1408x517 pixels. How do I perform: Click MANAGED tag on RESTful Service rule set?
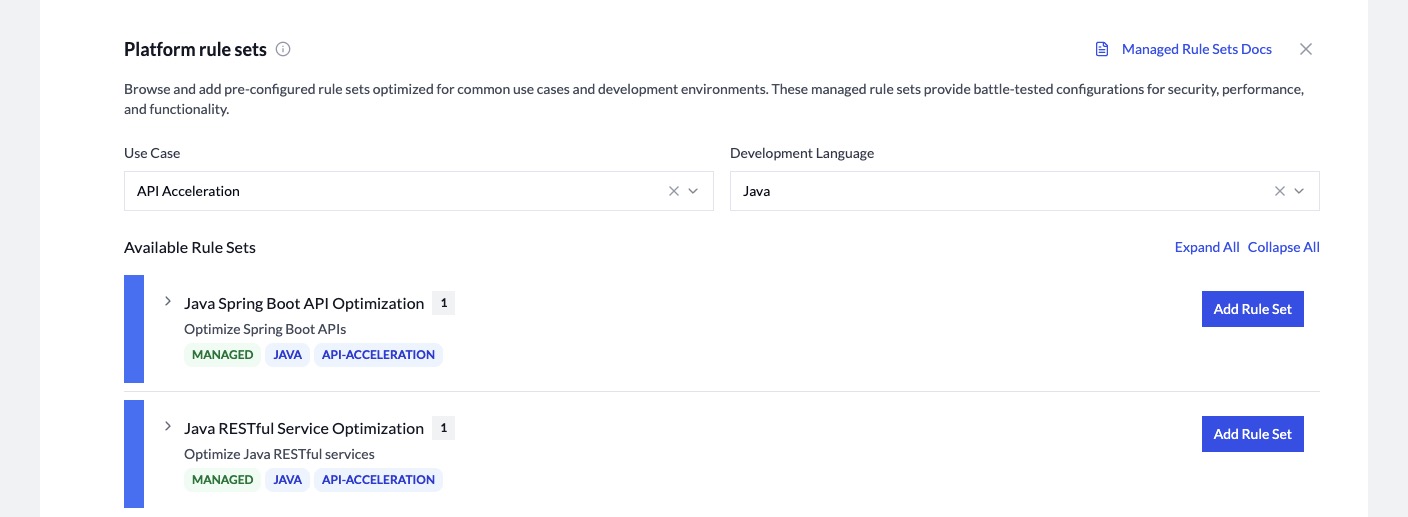(x=222, y=480)
